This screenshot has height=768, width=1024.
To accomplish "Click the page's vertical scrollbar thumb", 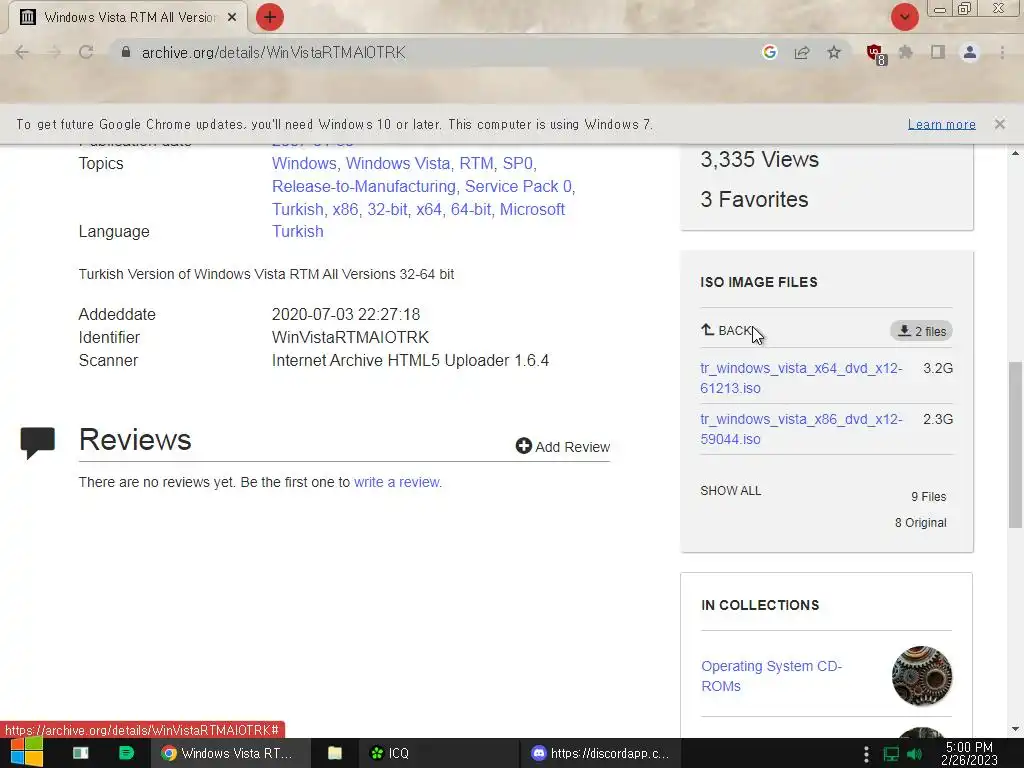I will pyautogui.click(x=1015, y=445).
